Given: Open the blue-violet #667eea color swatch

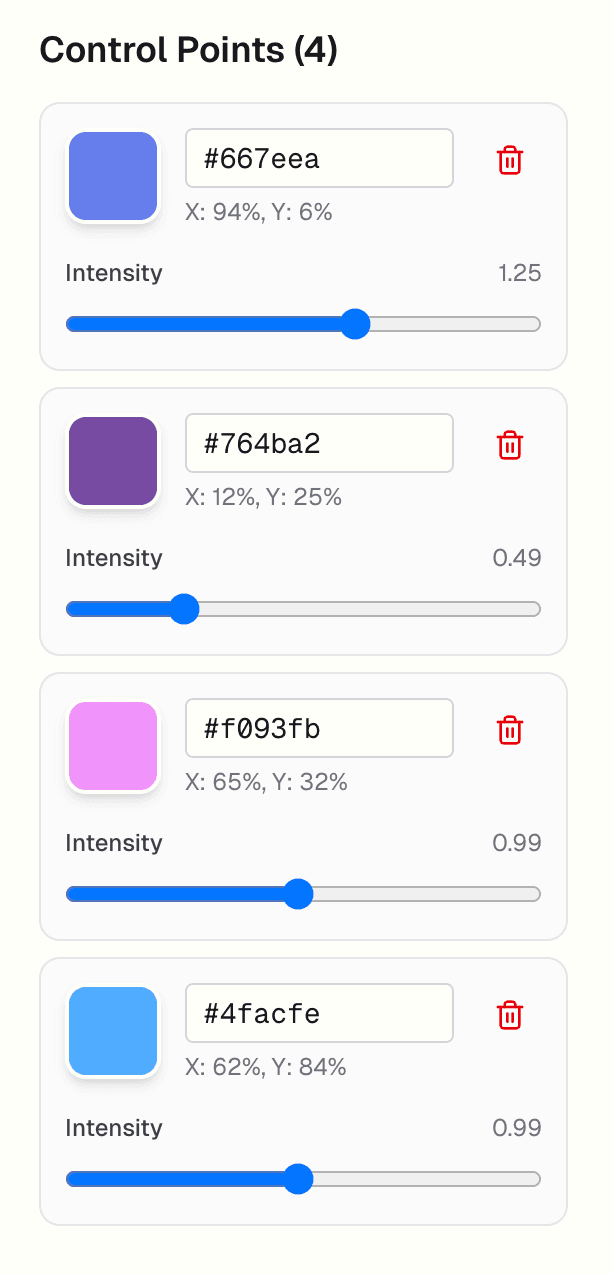Looking at the screenshot, I should 113,176.
